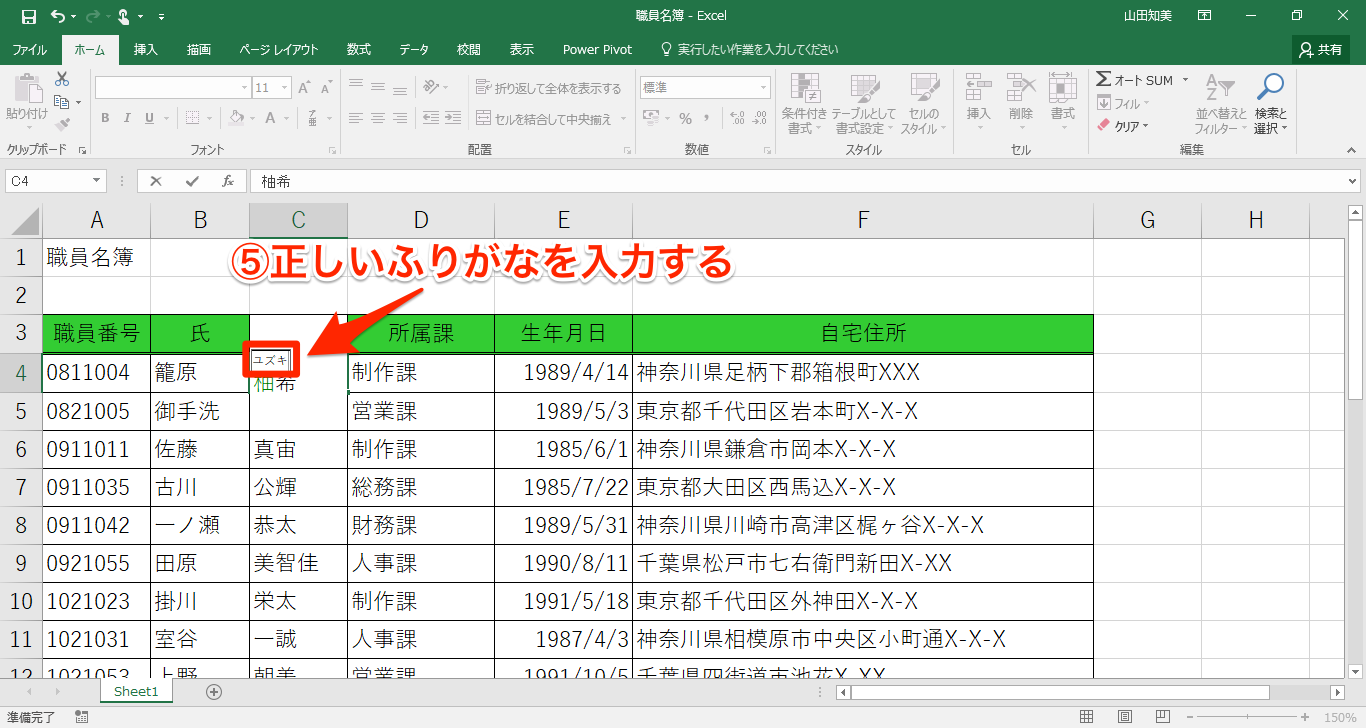Viewport: 1366px width, 728px height.
Task: Undo the last action in Quick Access Toolbar
Action: [x=58, y=16]
